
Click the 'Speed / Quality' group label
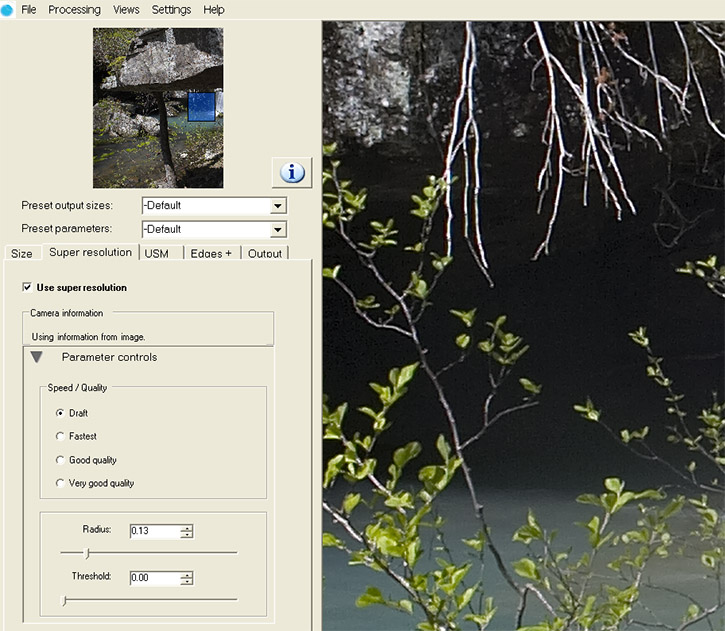77,388
